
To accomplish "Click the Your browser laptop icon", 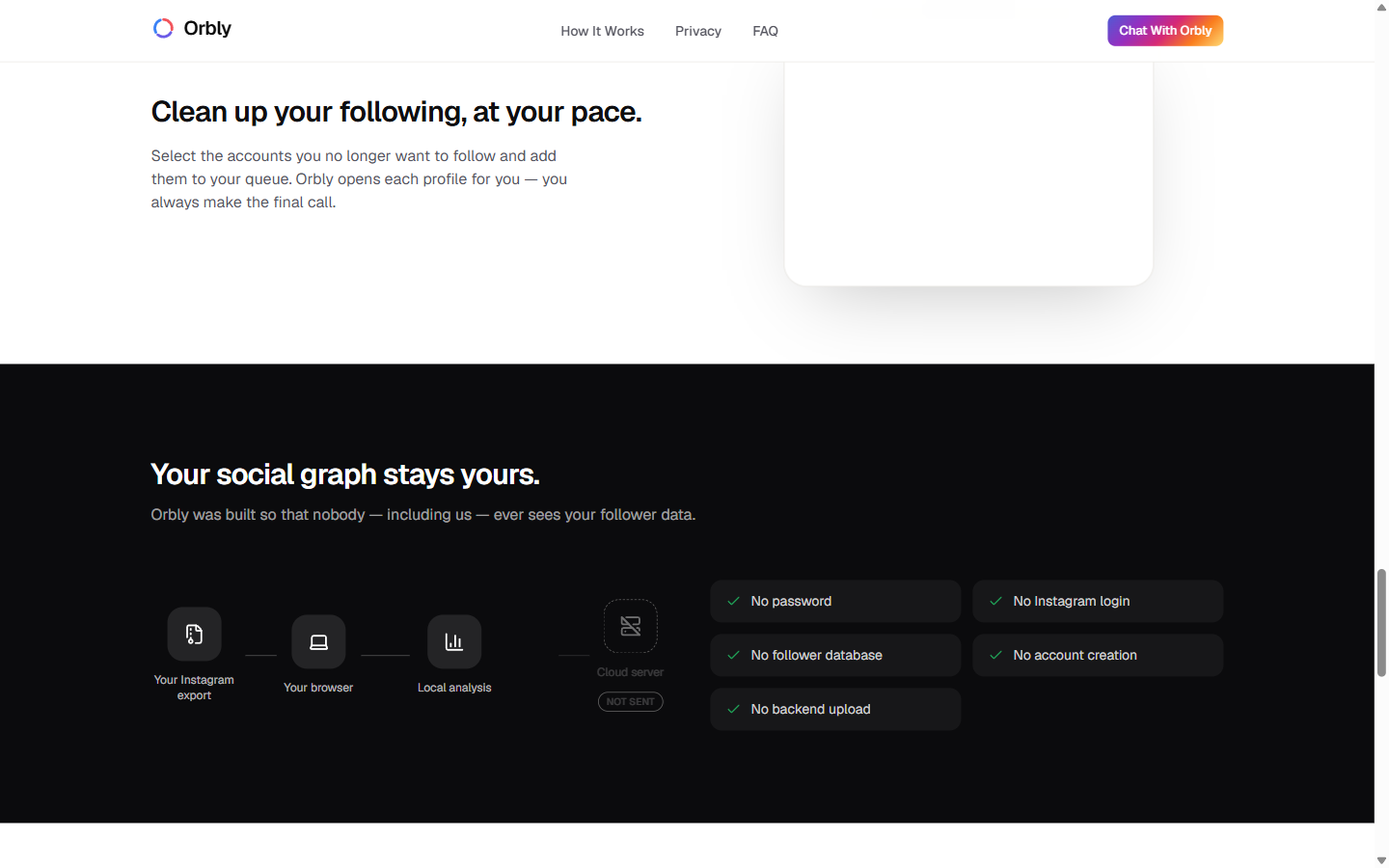I will pyautogui.click(x=318, y=641).
